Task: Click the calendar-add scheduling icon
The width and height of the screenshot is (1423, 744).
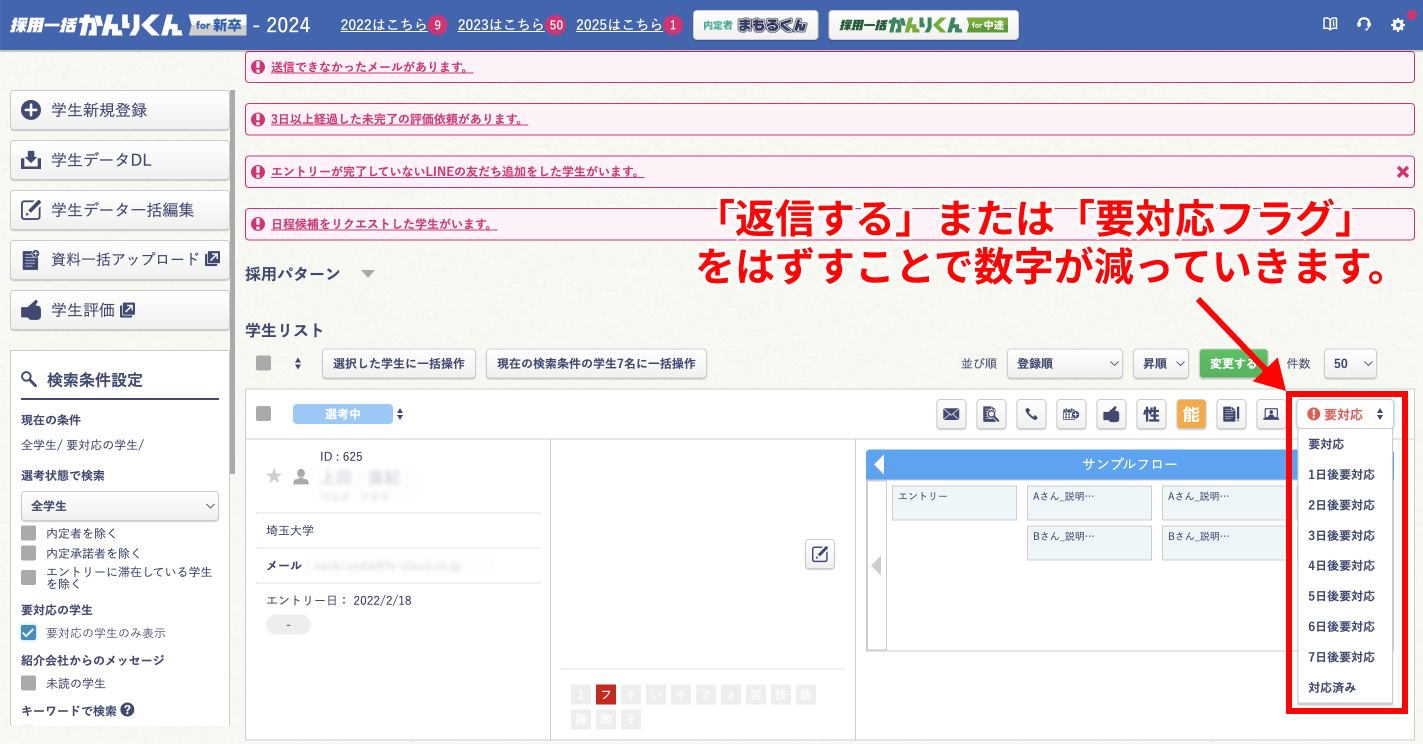Action: [1071, 414]
